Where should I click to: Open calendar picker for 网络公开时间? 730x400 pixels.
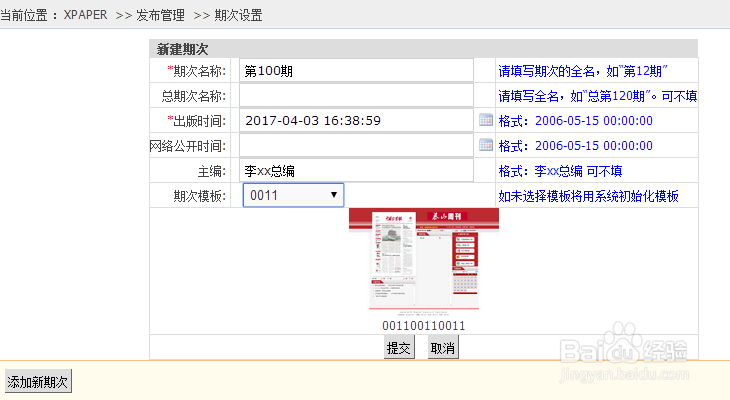click(x=486, y=145)
